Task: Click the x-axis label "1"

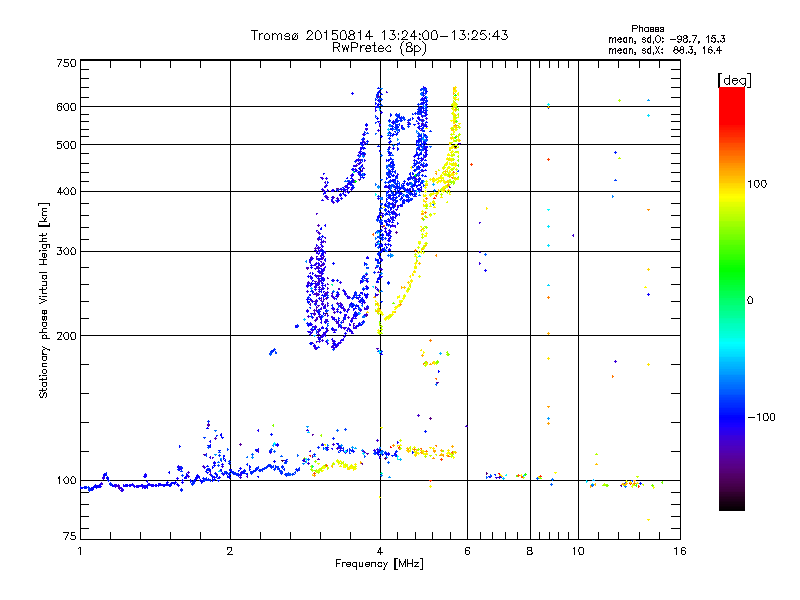Action: pos(80,551)
